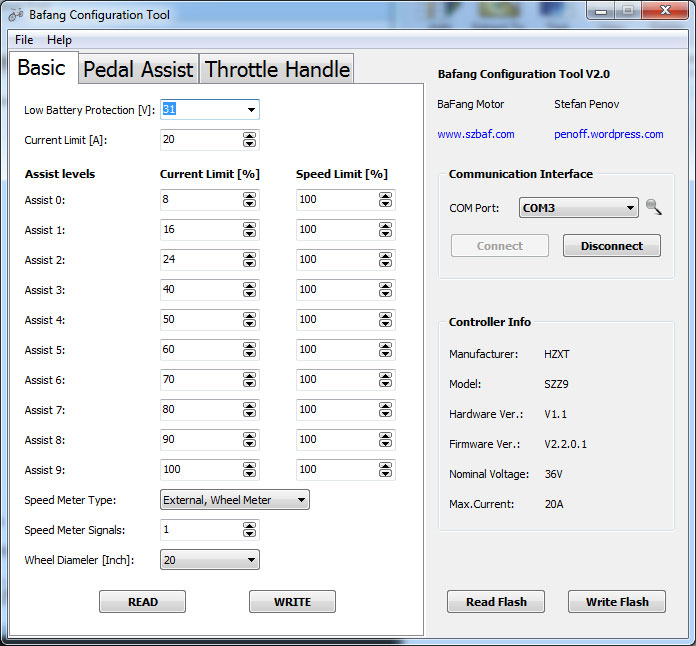Switch to the Pedal Assist tab
This screenshot has width=696, height=646.
(138, 69)
